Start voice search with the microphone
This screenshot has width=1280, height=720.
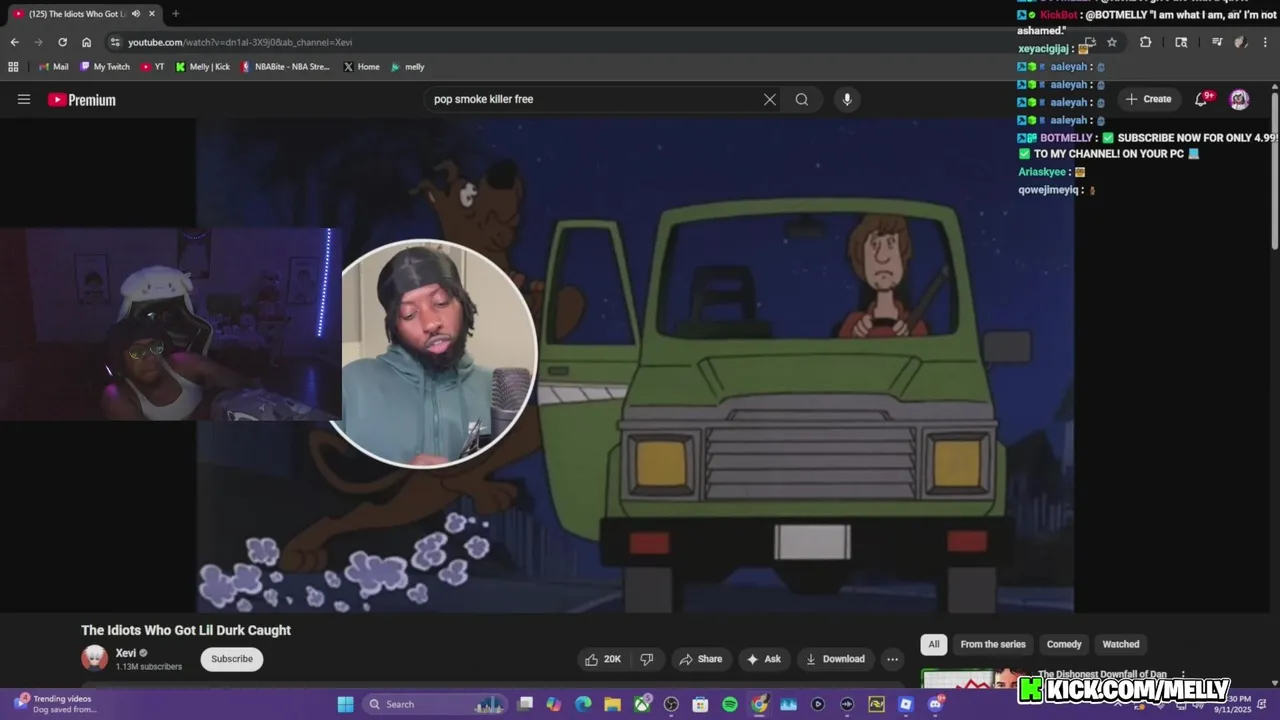[x=847, y=99]
